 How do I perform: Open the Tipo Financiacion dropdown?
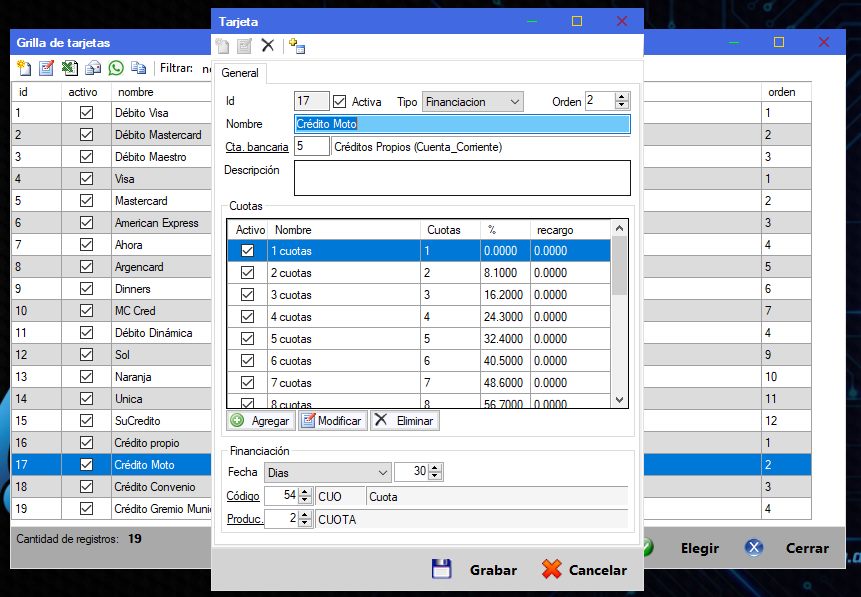click(x=472, y=102)
